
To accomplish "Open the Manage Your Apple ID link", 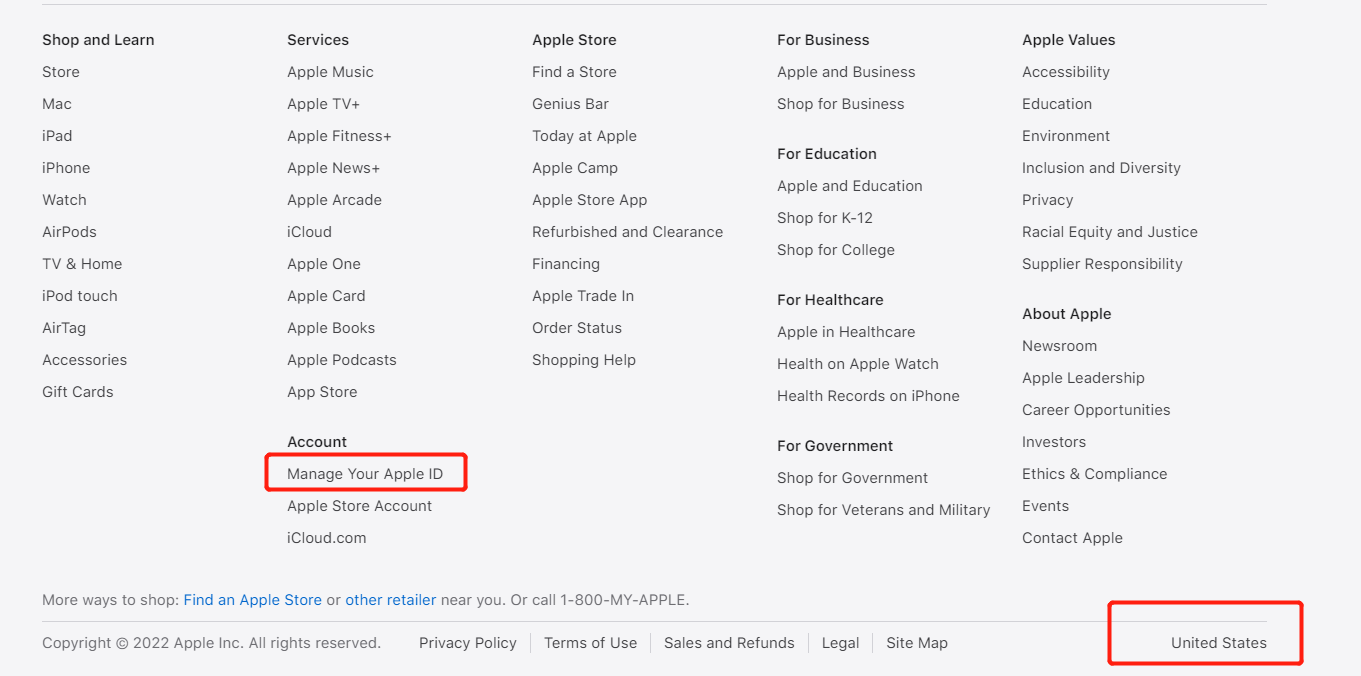I will pyautogui.click(x=365, y=474).
